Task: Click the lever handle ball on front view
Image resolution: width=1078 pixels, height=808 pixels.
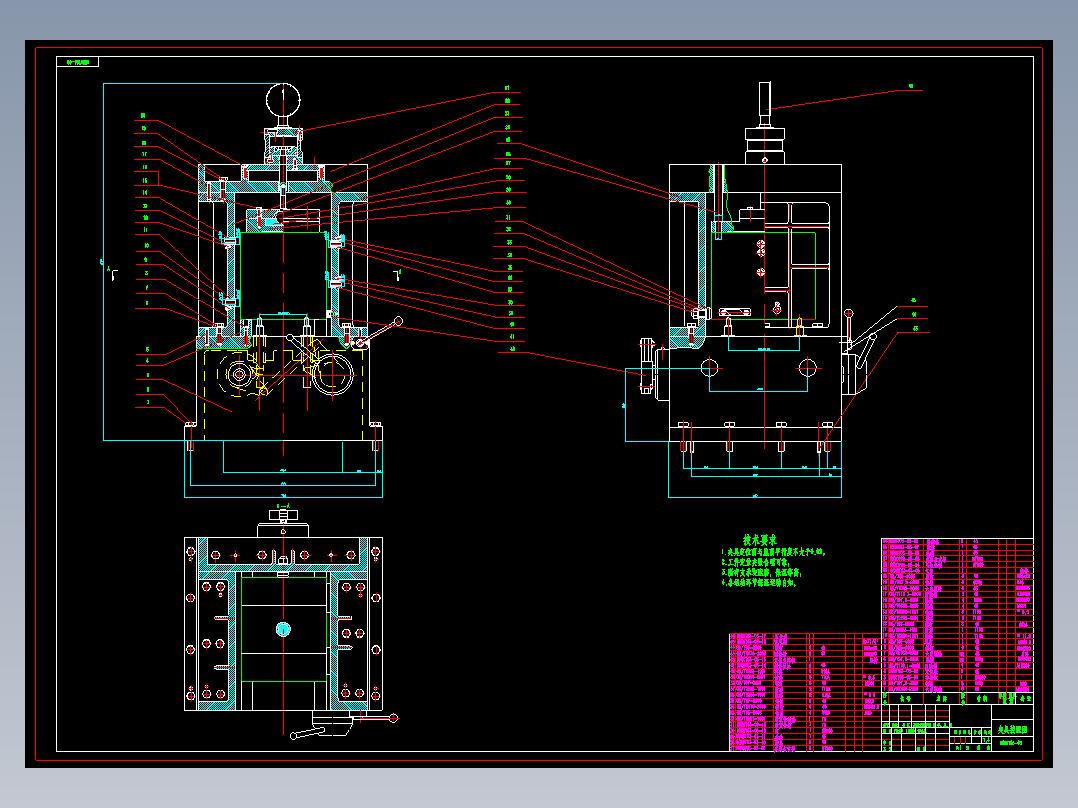Action: tap(398, 320)
